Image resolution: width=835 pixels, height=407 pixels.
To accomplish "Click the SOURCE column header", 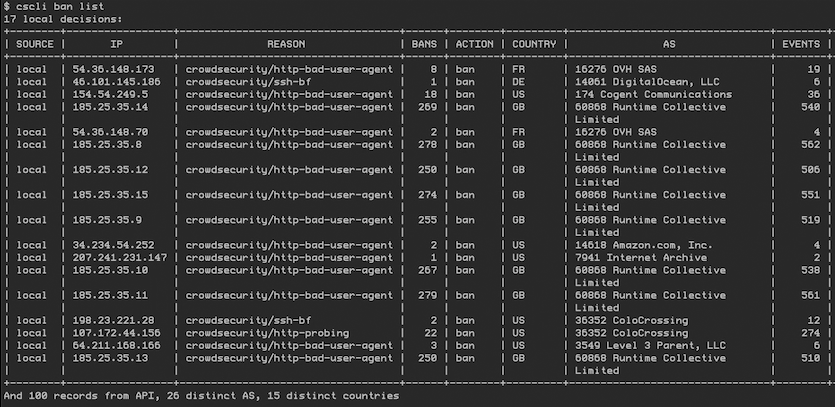I will click(x=35, y=44).
